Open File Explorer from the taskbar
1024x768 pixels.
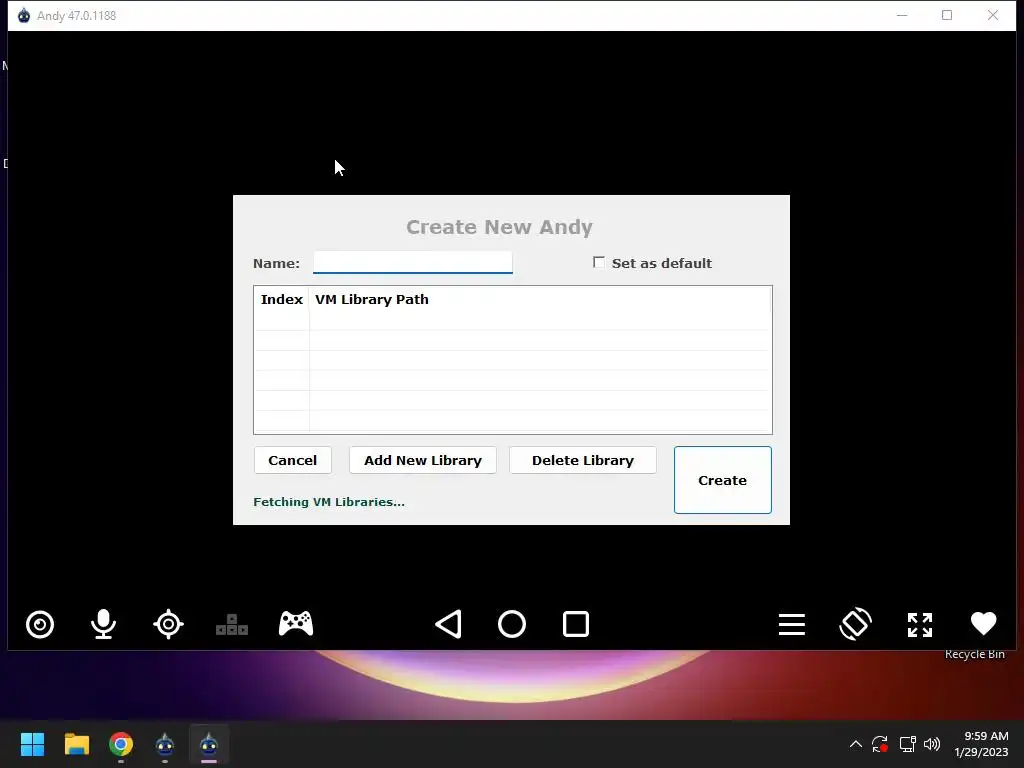(76, 744)
